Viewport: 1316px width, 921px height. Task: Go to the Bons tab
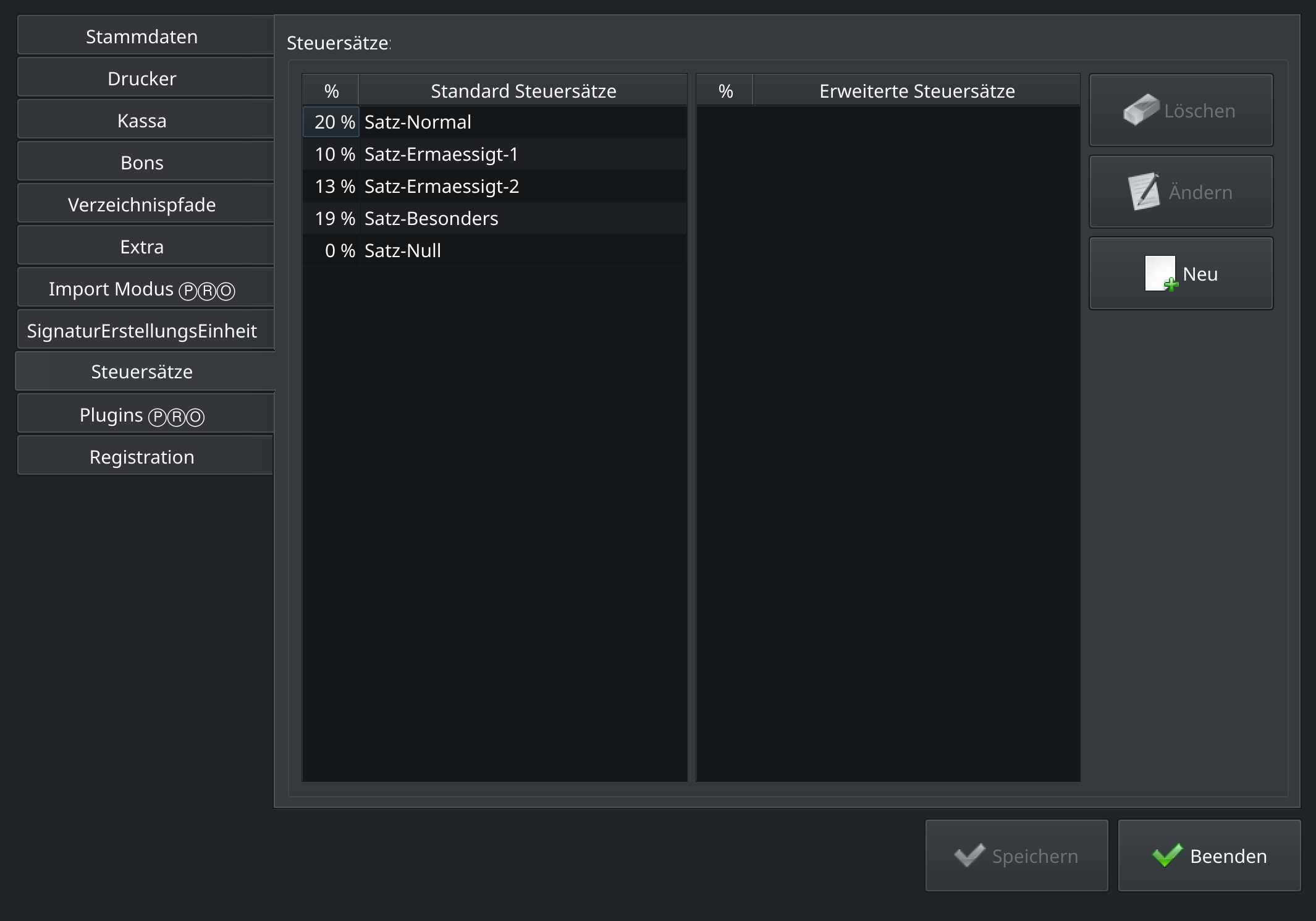point(145,163)
